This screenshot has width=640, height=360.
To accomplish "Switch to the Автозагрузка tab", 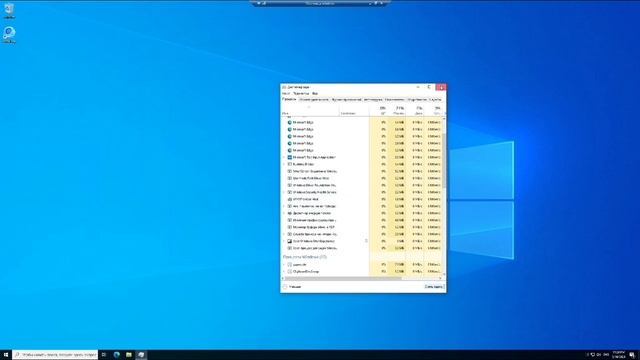I will click(373, 100).
